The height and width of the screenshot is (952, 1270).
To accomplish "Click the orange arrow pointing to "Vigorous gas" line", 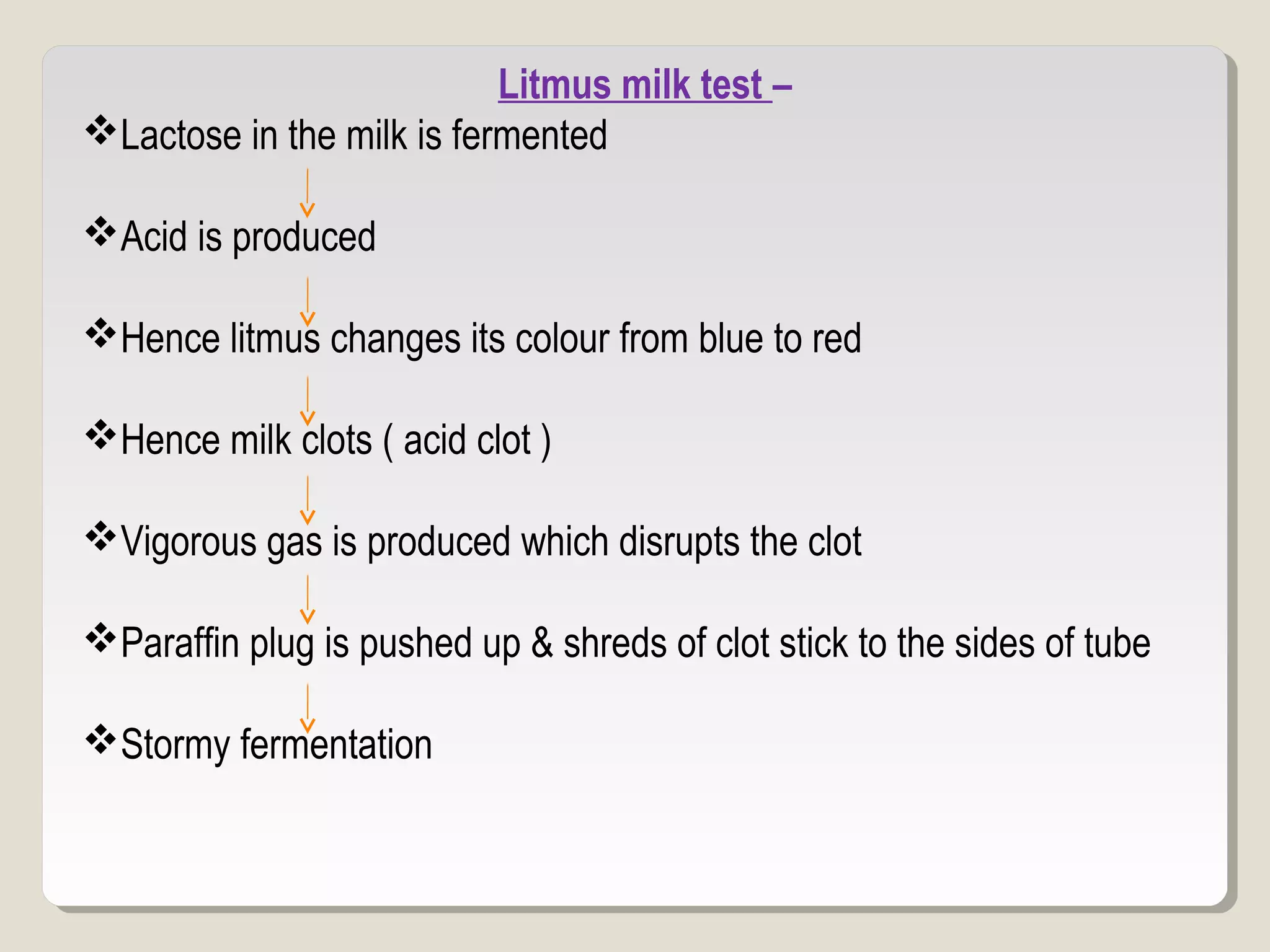I will point(308,500).
